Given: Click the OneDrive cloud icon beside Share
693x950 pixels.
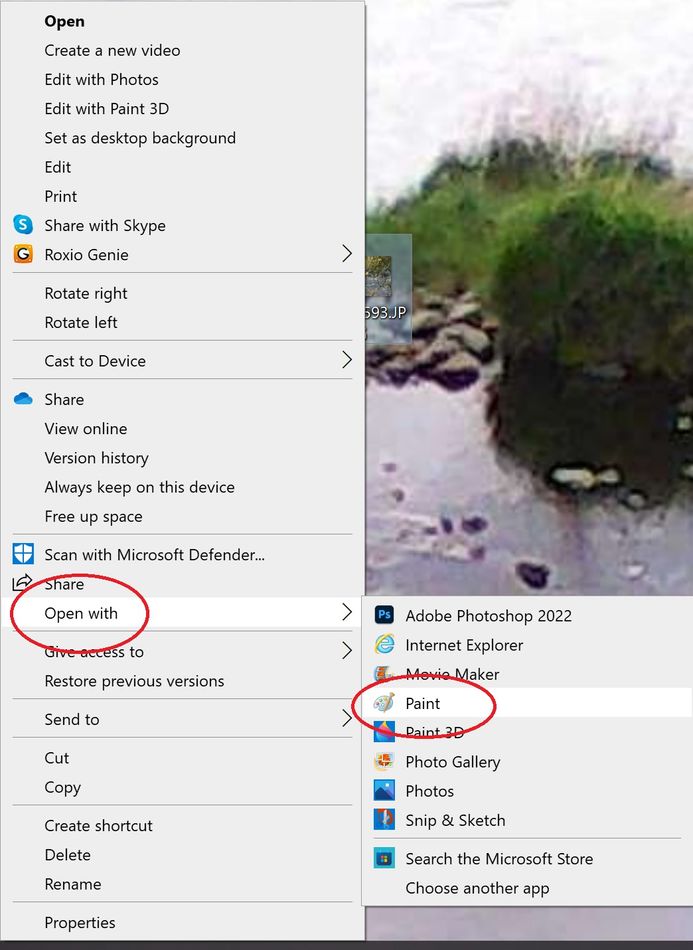Looking at the screenshot, I should [x=23, y=399].
